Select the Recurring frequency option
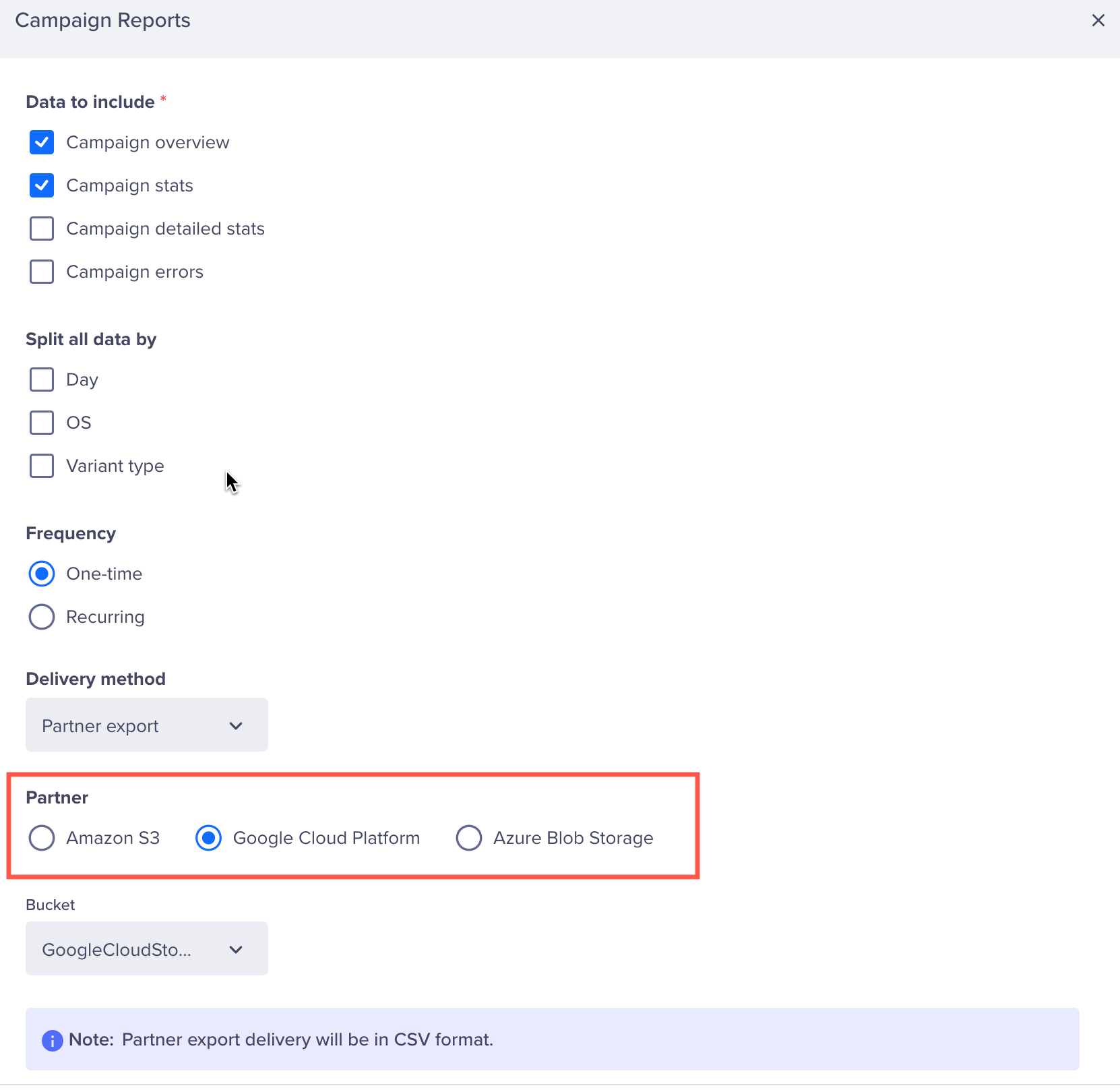1120x1092 pixels. (x=41, y=617)
